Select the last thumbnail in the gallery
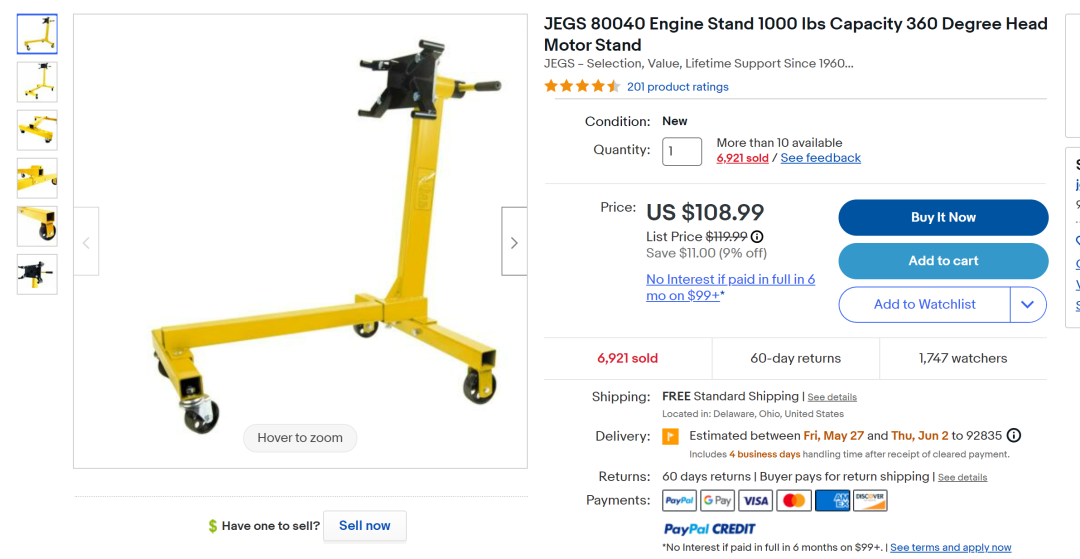The image size is (1080, 559). coord(37,274)
